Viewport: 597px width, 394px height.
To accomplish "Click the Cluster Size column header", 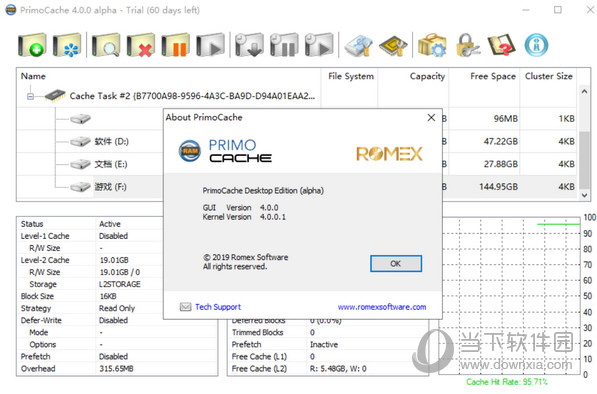I will click(x=549, y=76).
